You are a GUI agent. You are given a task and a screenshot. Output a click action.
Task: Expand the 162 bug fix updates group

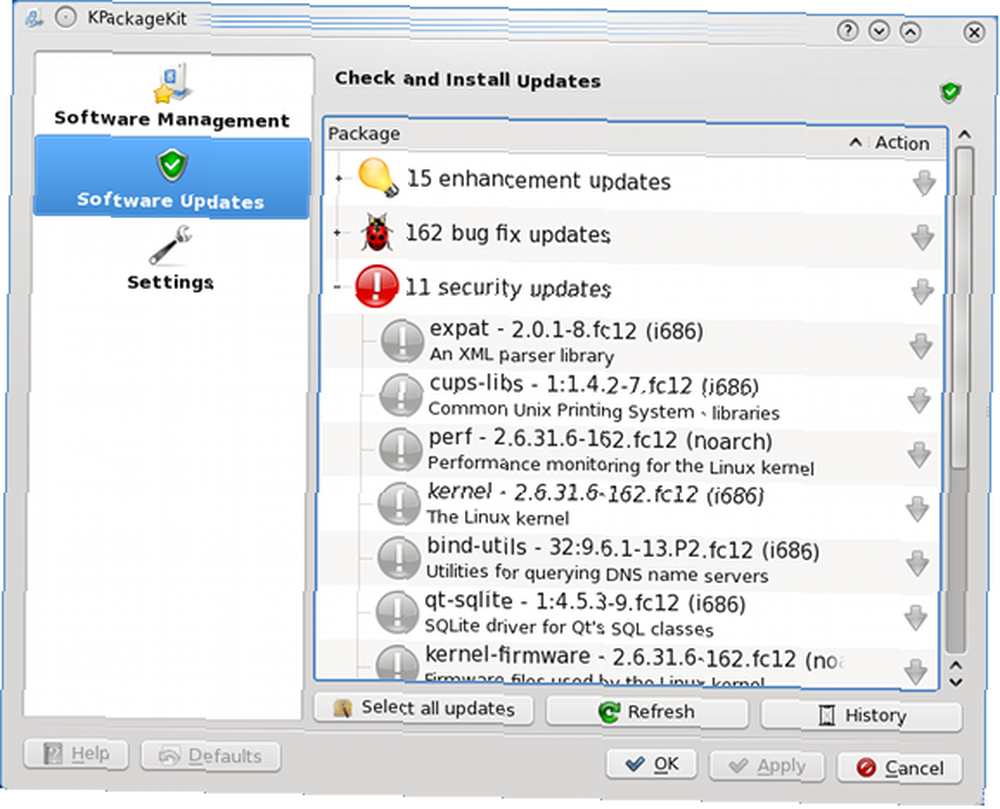coord(338,233)
